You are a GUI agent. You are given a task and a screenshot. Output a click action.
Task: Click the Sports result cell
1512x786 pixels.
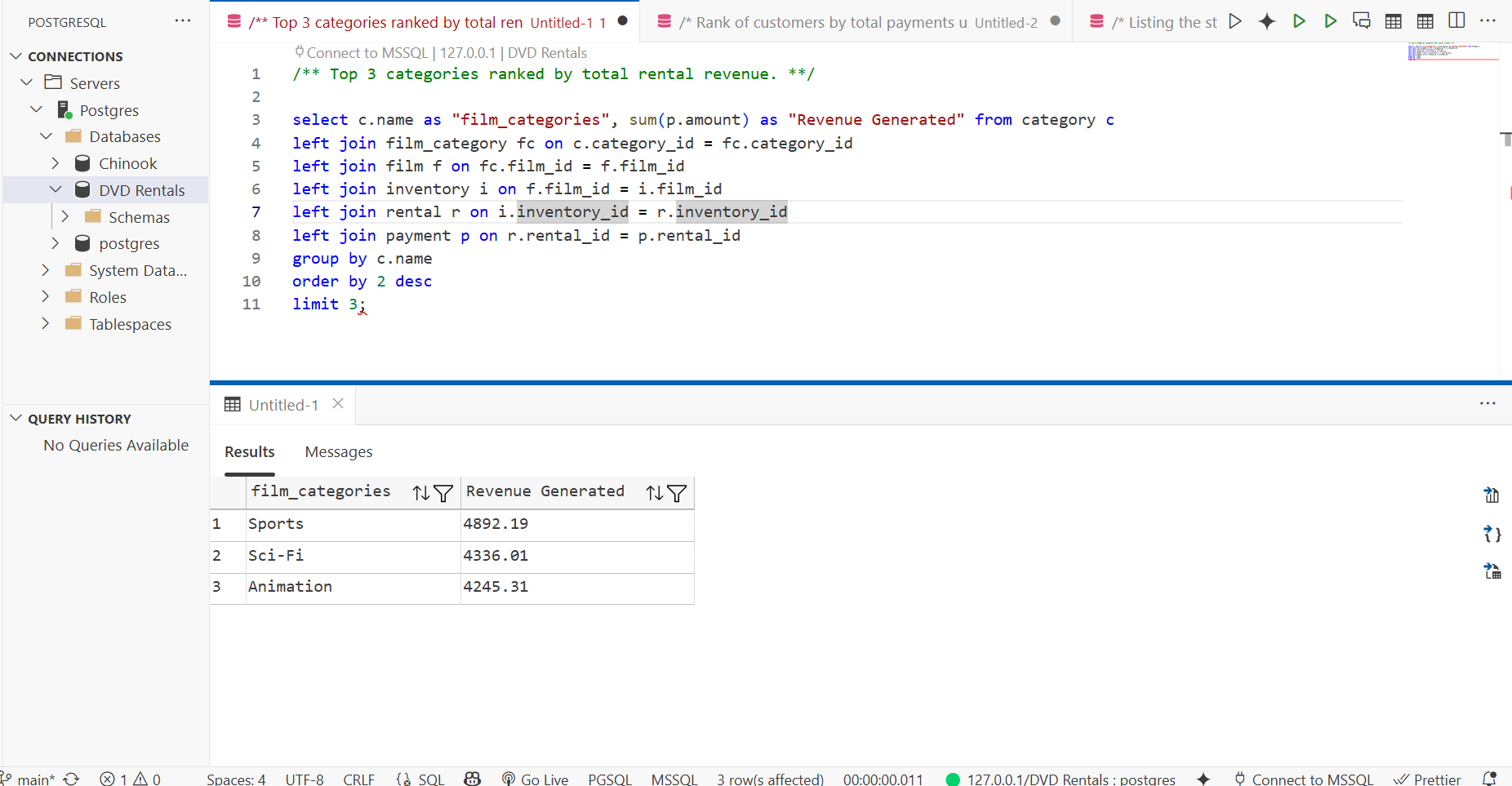point(354,524)
